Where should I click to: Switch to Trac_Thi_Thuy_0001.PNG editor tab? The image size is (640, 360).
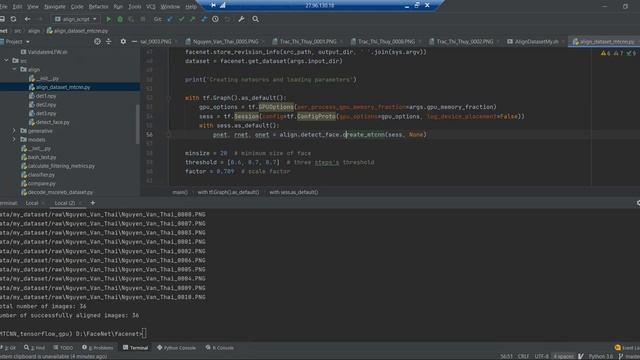[308, 42]
